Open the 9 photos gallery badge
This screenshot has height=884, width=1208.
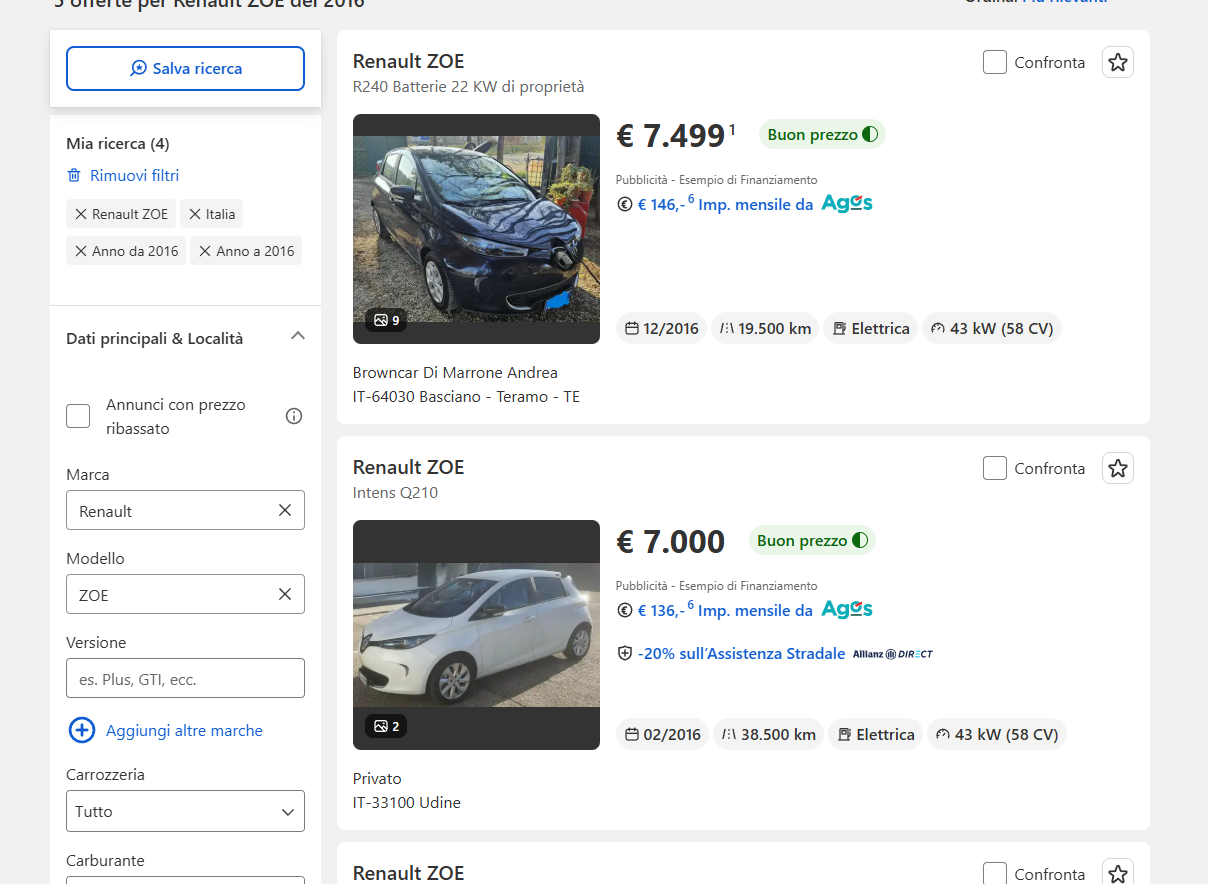[x=386, y=320]
